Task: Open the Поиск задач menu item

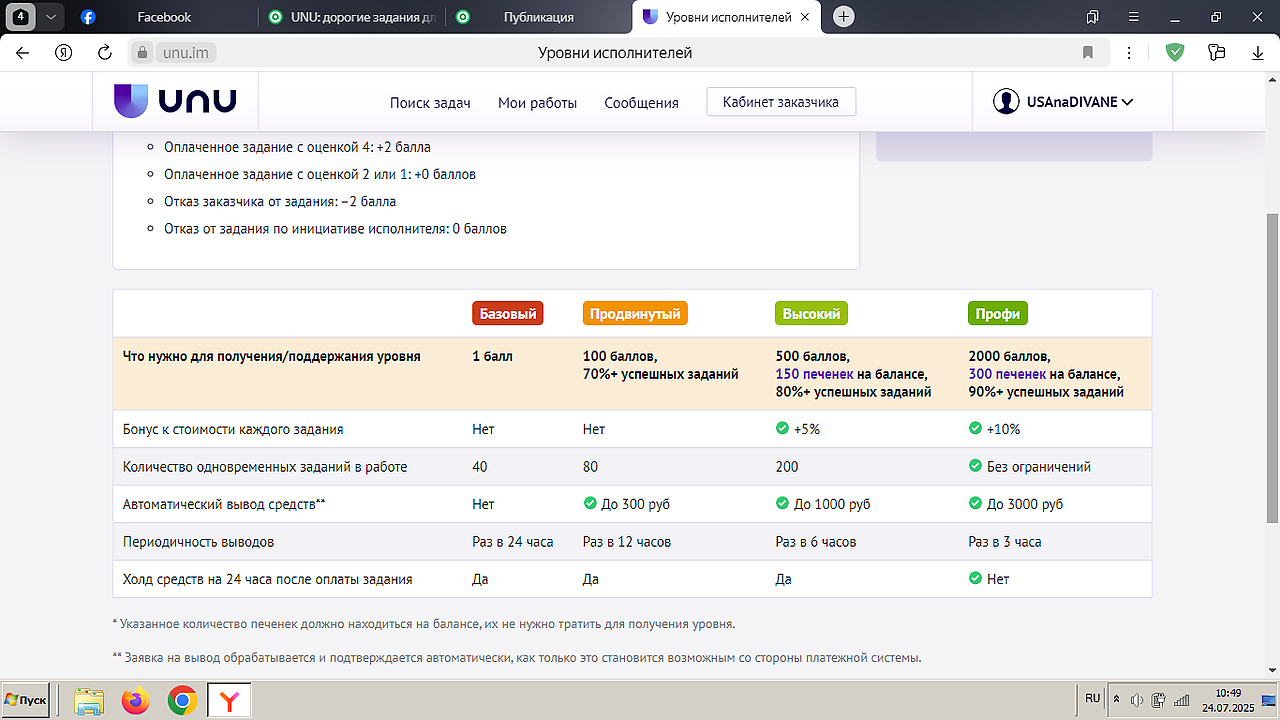Action: [x=430, y=103]
